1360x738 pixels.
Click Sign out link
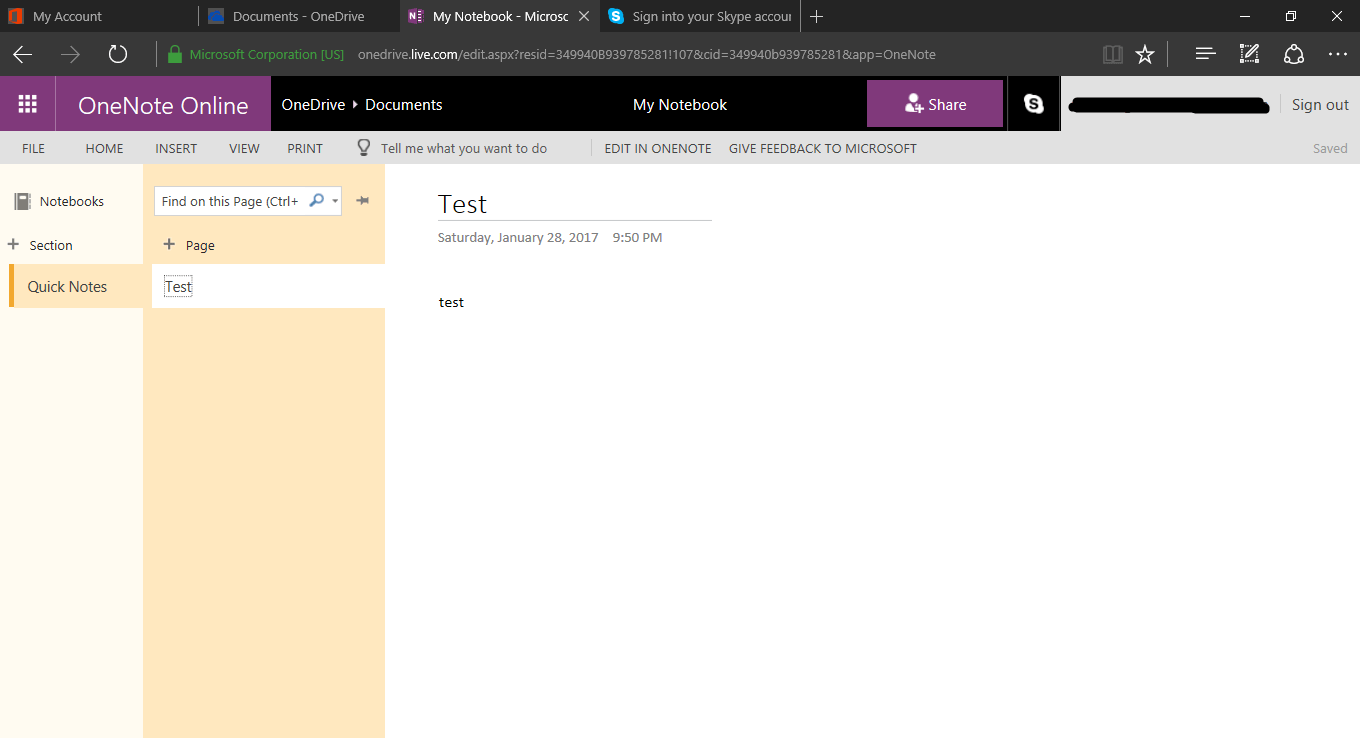coord(1320,104)
